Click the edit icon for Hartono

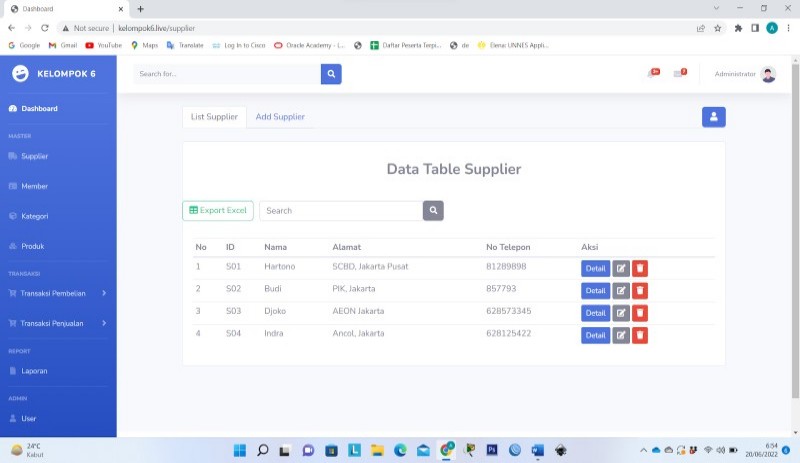click(x=621, y=268)
